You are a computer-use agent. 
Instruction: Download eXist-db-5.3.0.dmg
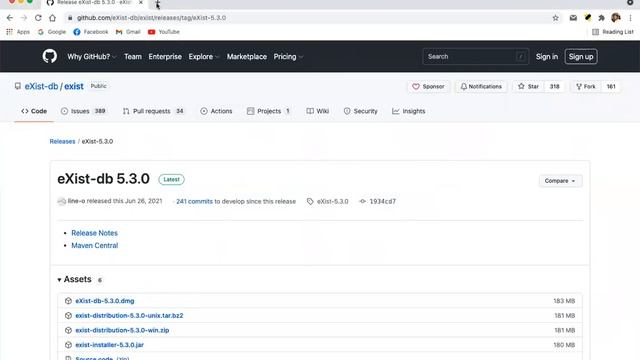click(x=104, y=301)
